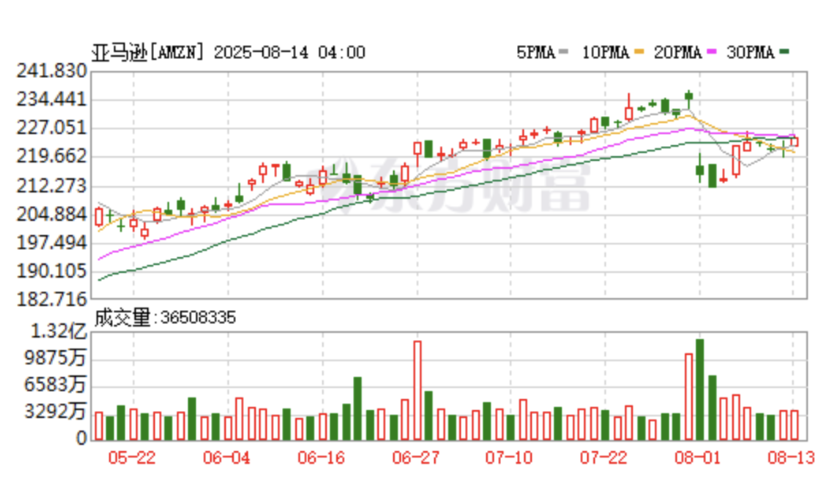Image resolution: width=820 pixels, height=500 pixels.
Task: Click the timestamp 2025-08-14 04:00
Action: click(x=289, y=52)
